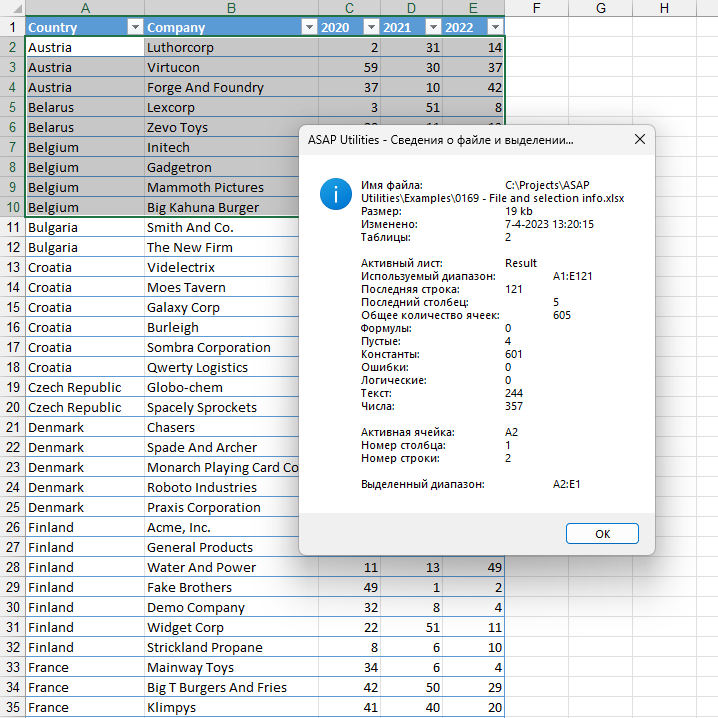Click cell containing Roboto Industries
This screenshot has height=718, width=718.
tap(222, 487)
